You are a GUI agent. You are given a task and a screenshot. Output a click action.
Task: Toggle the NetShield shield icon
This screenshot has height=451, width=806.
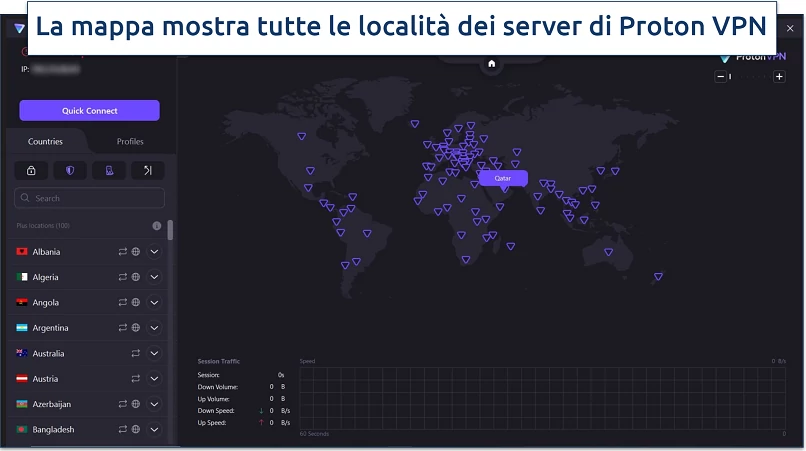click(70, 171)
